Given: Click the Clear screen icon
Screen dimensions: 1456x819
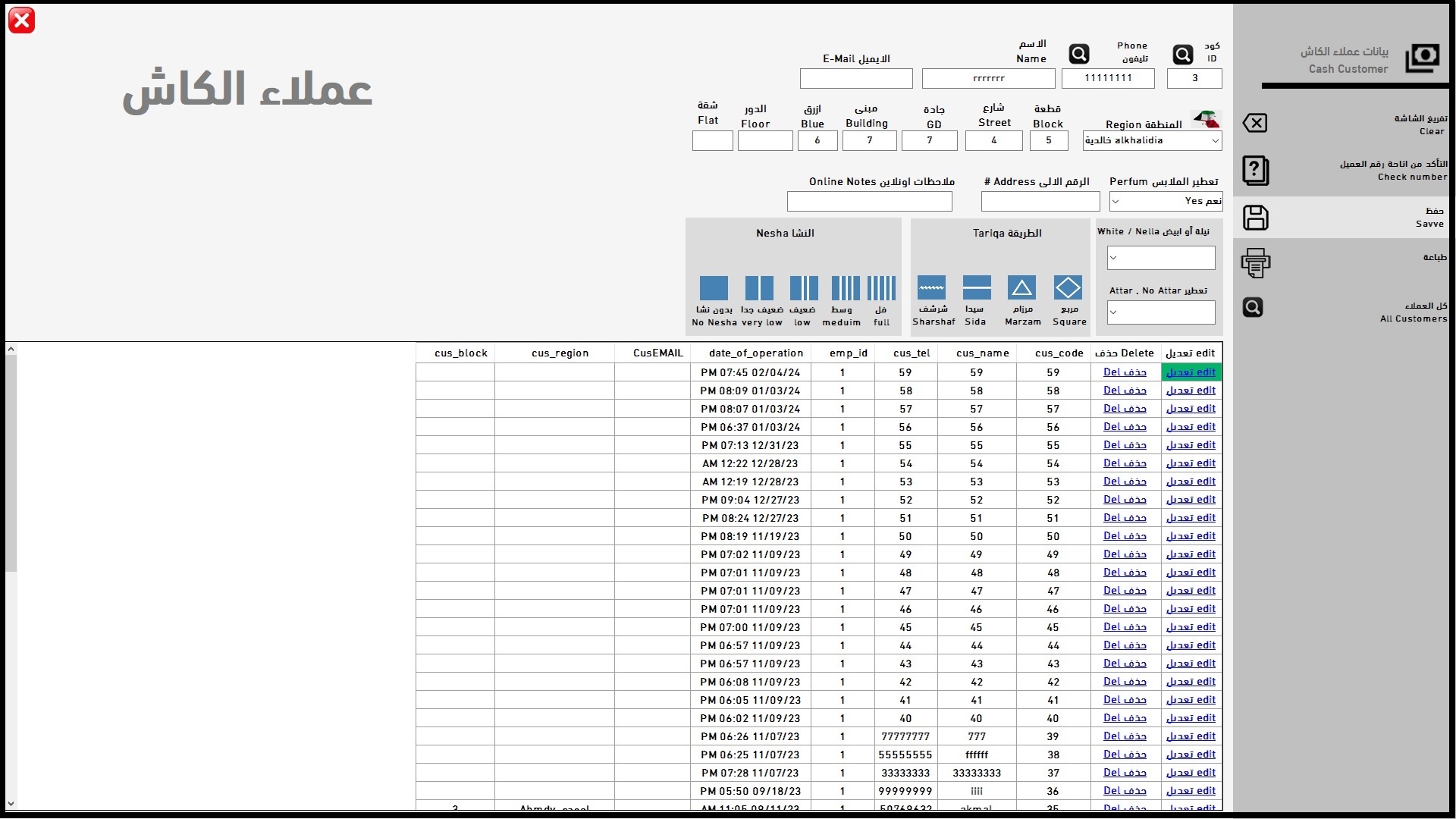Looking at the screenshot, I should point(1255,123).
